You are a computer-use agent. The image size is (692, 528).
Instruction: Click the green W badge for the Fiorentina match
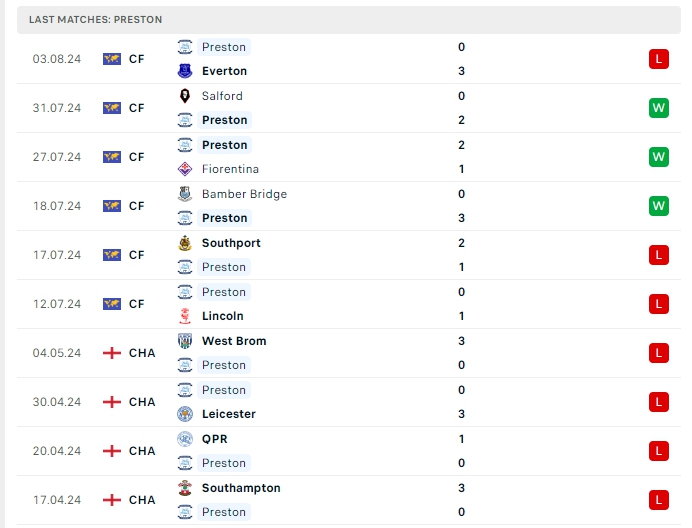click(x=657, y=157)
